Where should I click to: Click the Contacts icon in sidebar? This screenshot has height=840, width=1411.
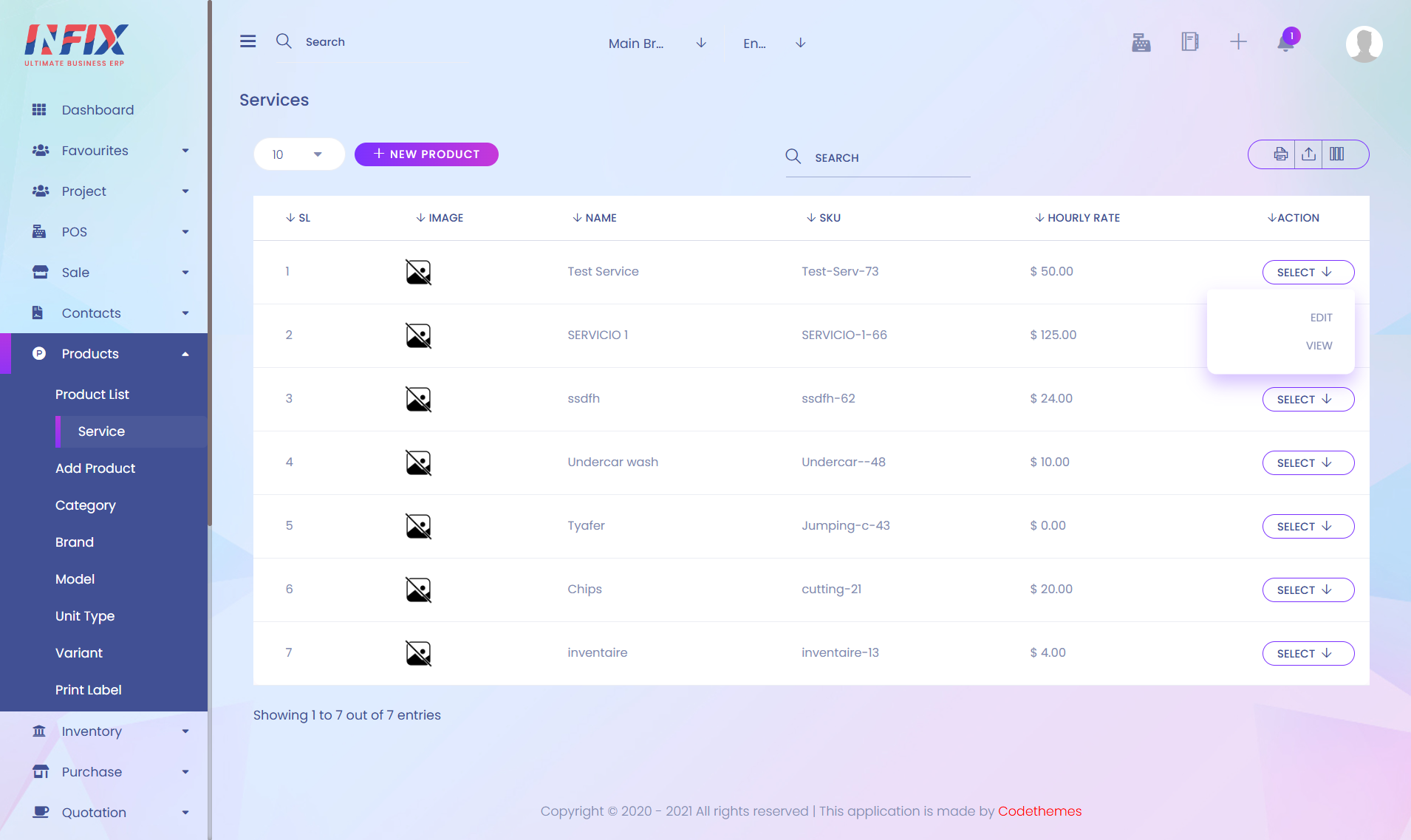click(x=38, y=313)
